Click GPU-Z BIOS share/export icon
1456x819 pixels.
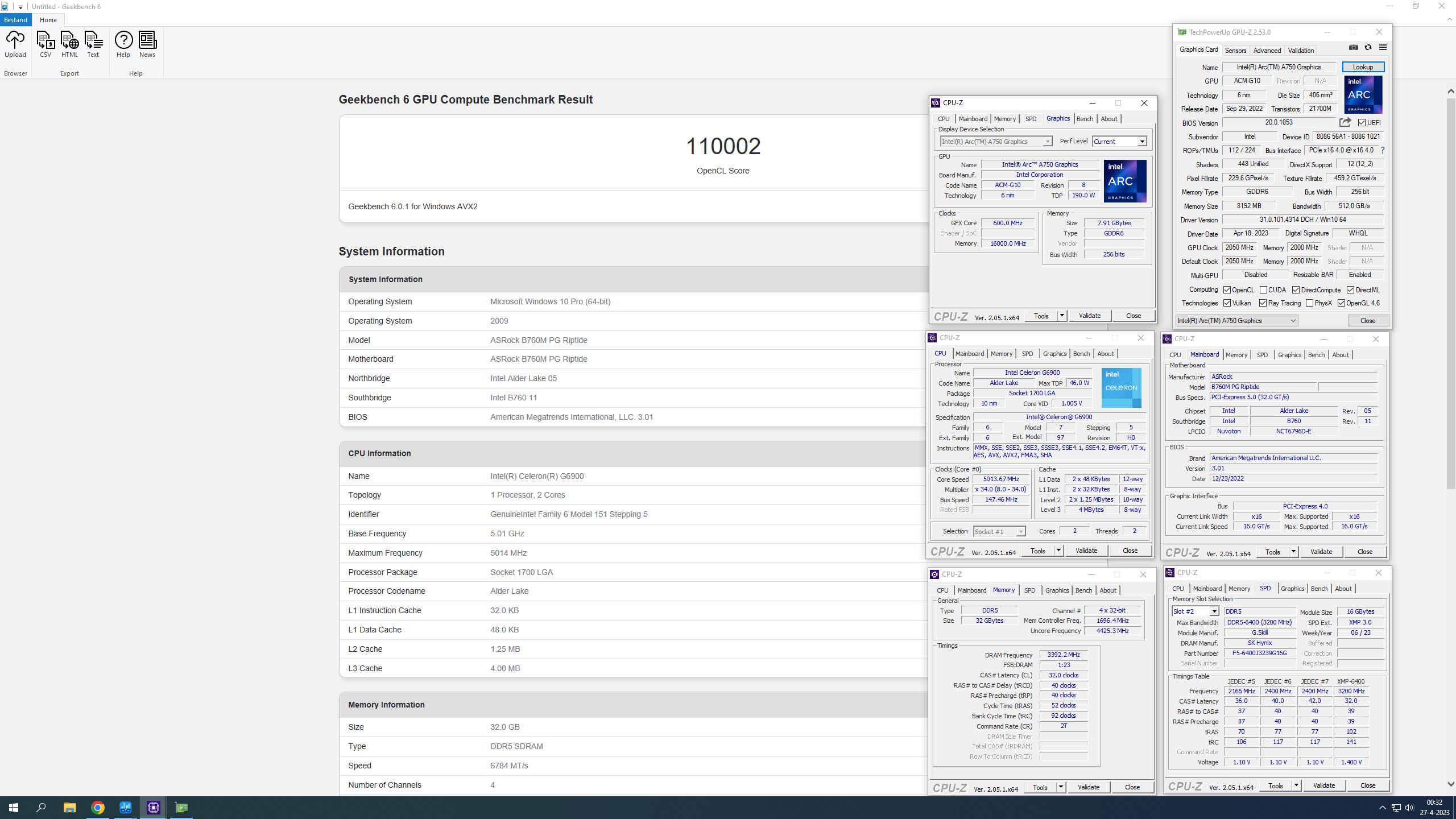point(1345,122)
